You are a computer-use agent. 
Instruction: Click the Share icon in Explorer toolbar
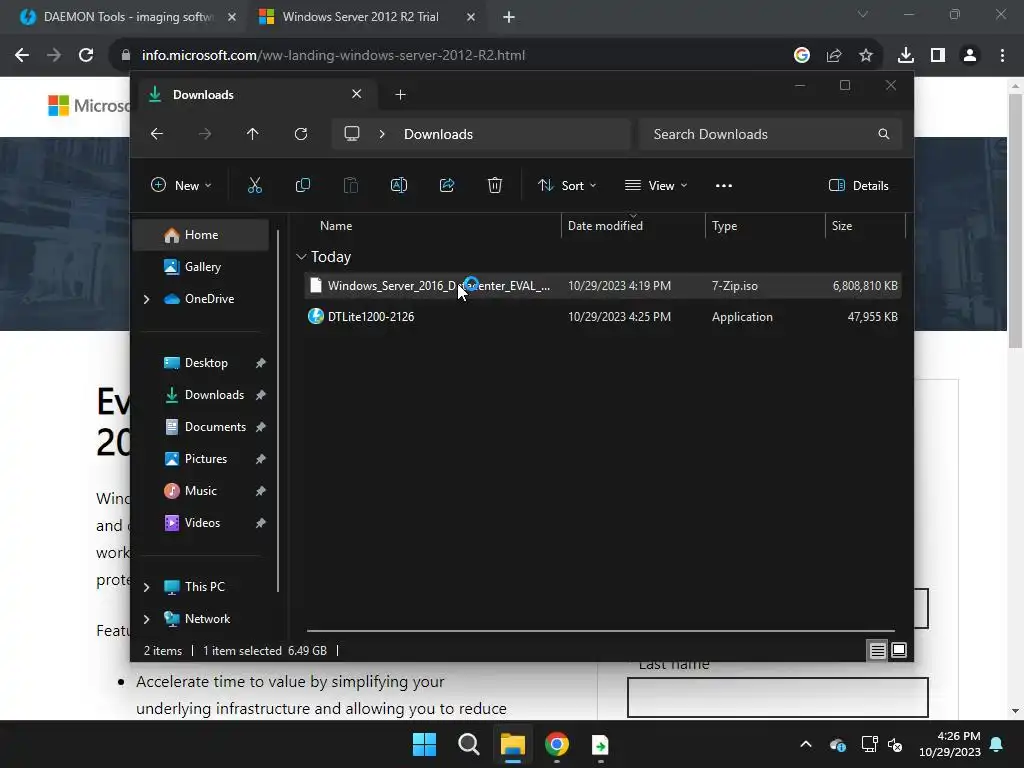point(447,185)
